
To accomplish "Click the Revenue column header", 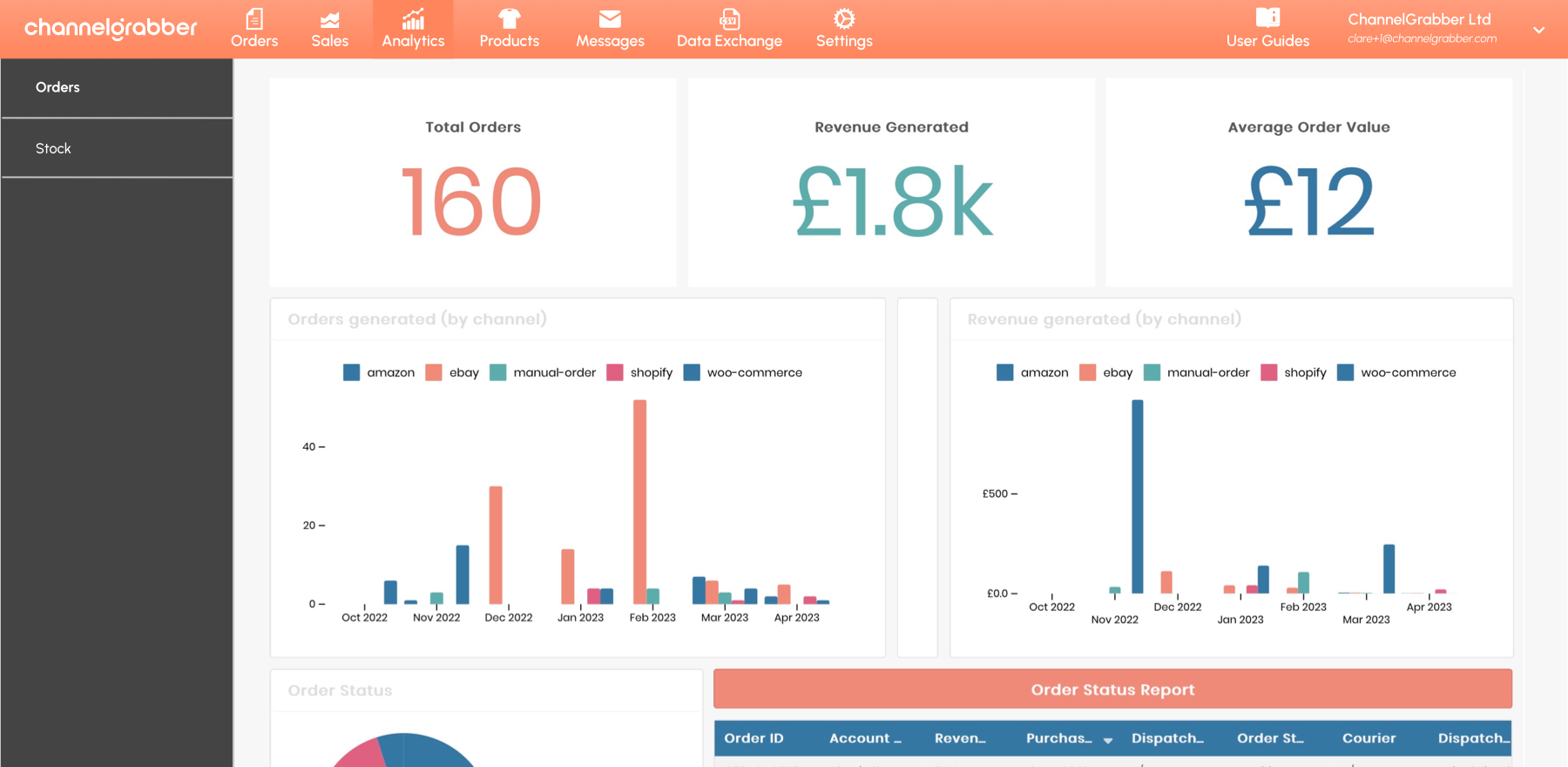I will pyautogui.click(x=960, y=738).
